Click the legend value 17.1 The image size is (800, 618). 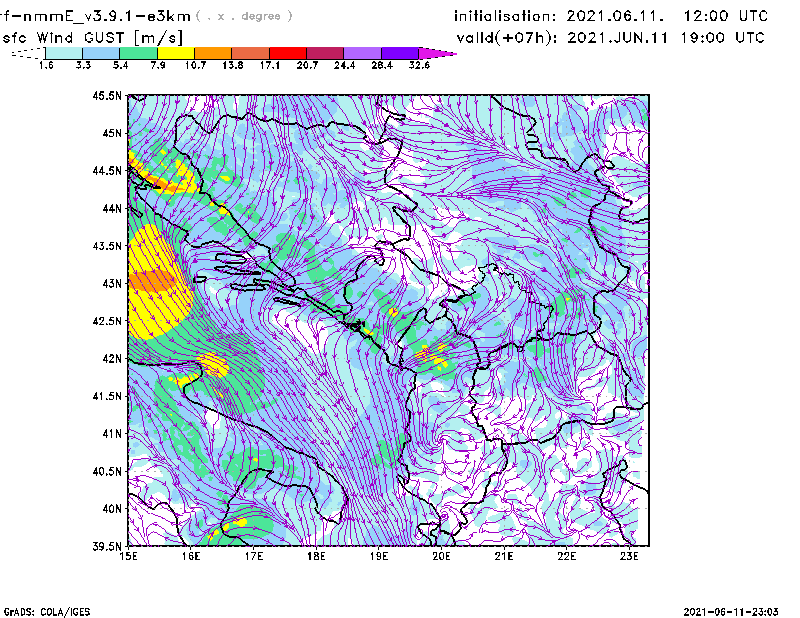270,65
